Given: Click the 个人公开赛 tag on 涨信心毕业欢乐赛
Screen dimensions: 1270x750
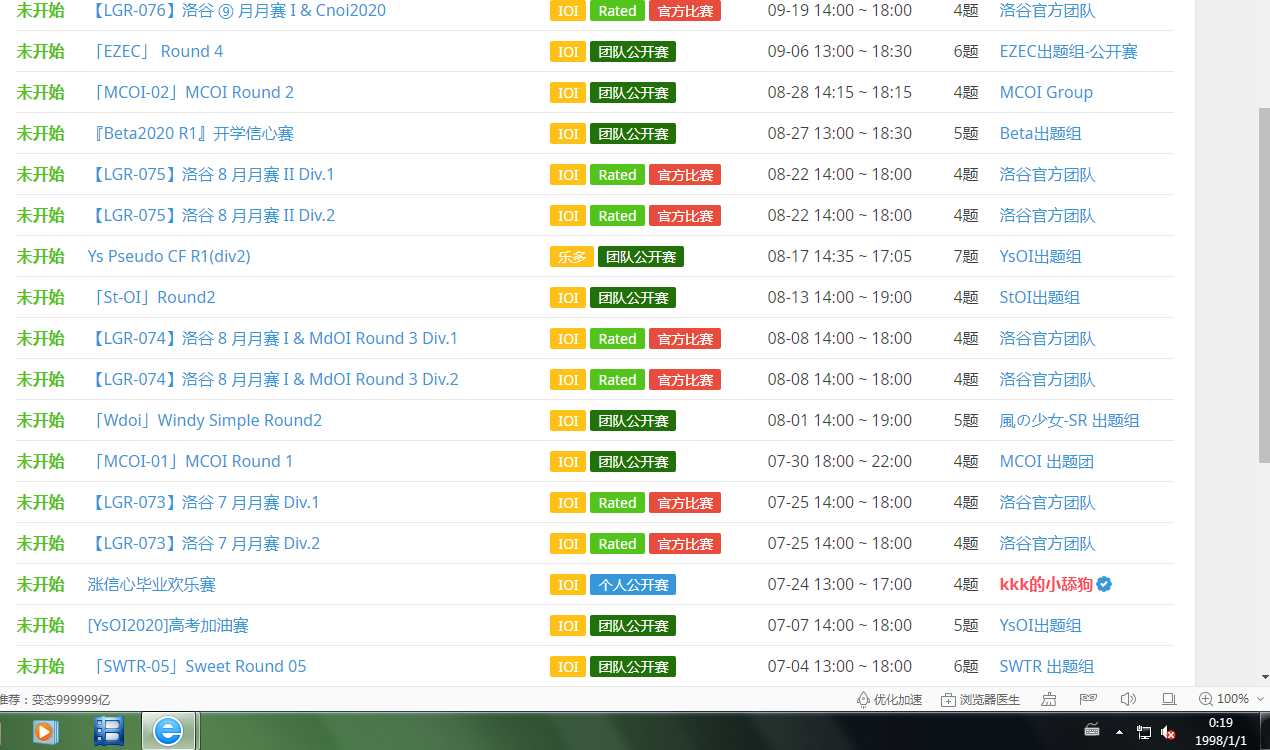Looking at the screenshot, I should (x=633, y=585).
